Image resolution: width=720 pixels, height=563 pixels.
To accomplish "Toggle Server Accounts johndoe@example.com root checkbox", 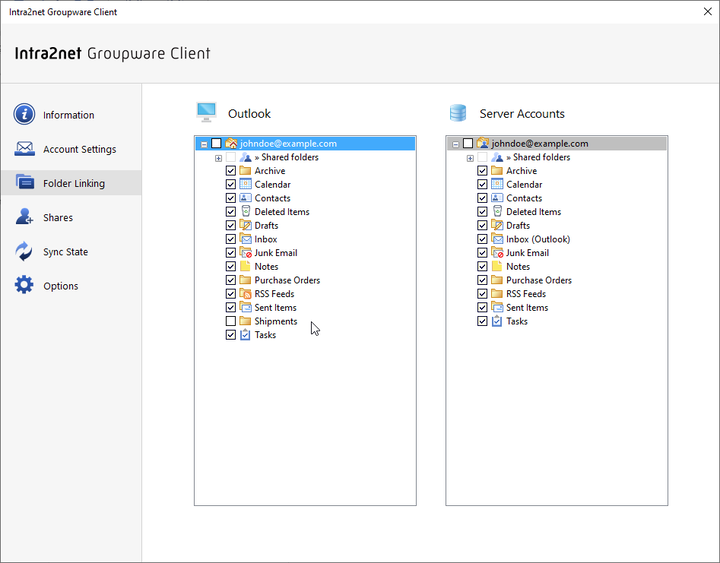I will [468, 143].
